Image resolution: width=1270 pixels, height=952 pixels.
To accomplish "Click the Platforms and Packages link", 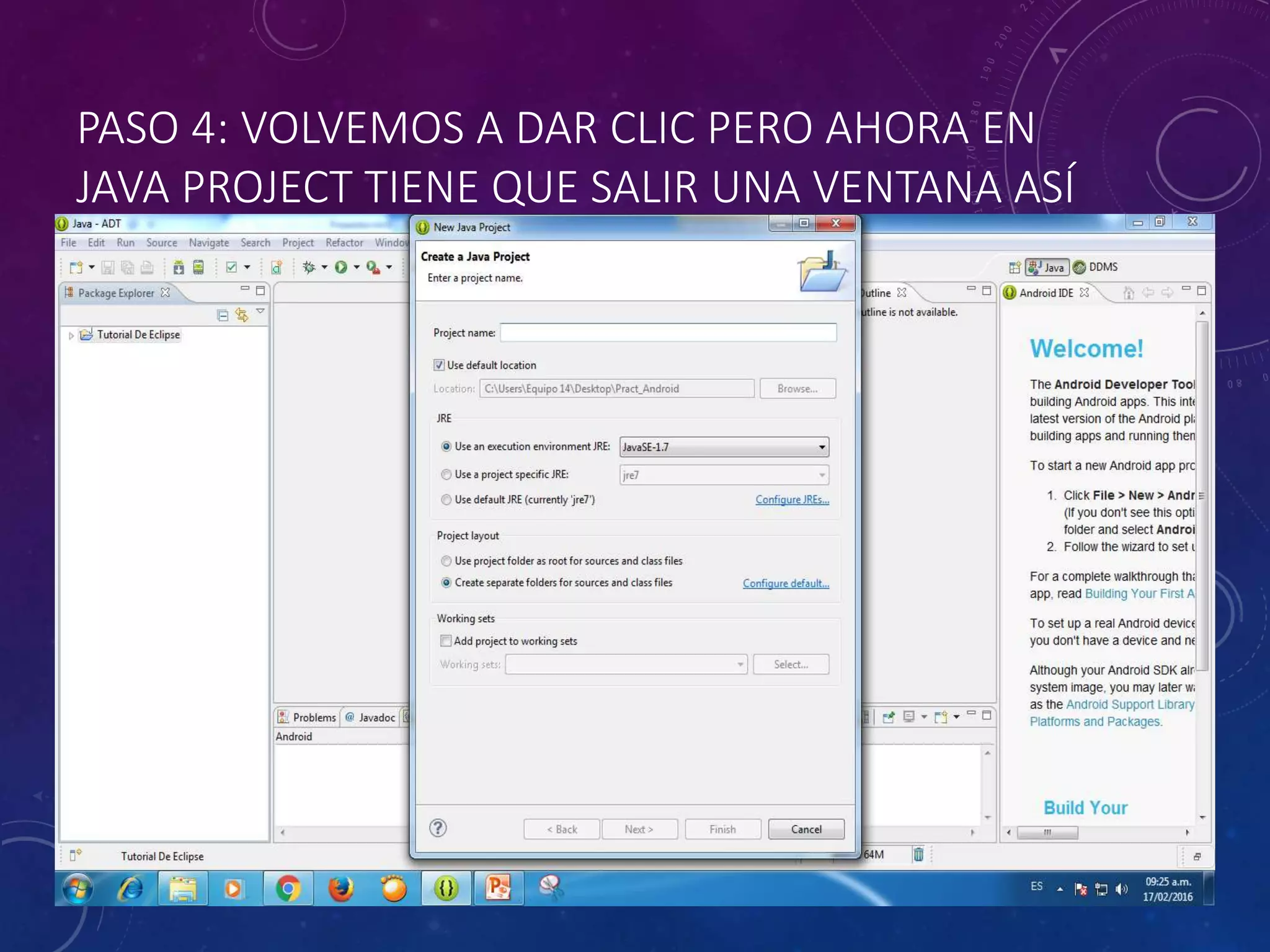I will (x=1096, y=722).
